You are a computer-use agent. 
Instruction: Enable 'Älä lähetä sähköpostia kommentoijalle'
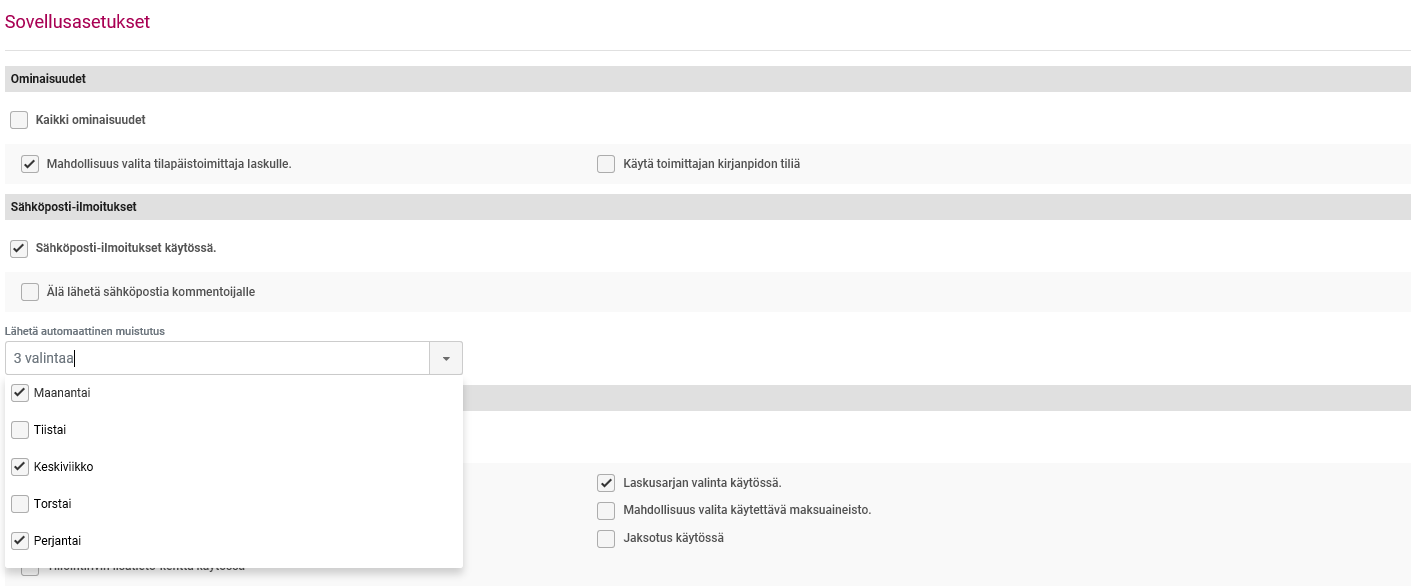pyautogui.click(x=30, y=292)
